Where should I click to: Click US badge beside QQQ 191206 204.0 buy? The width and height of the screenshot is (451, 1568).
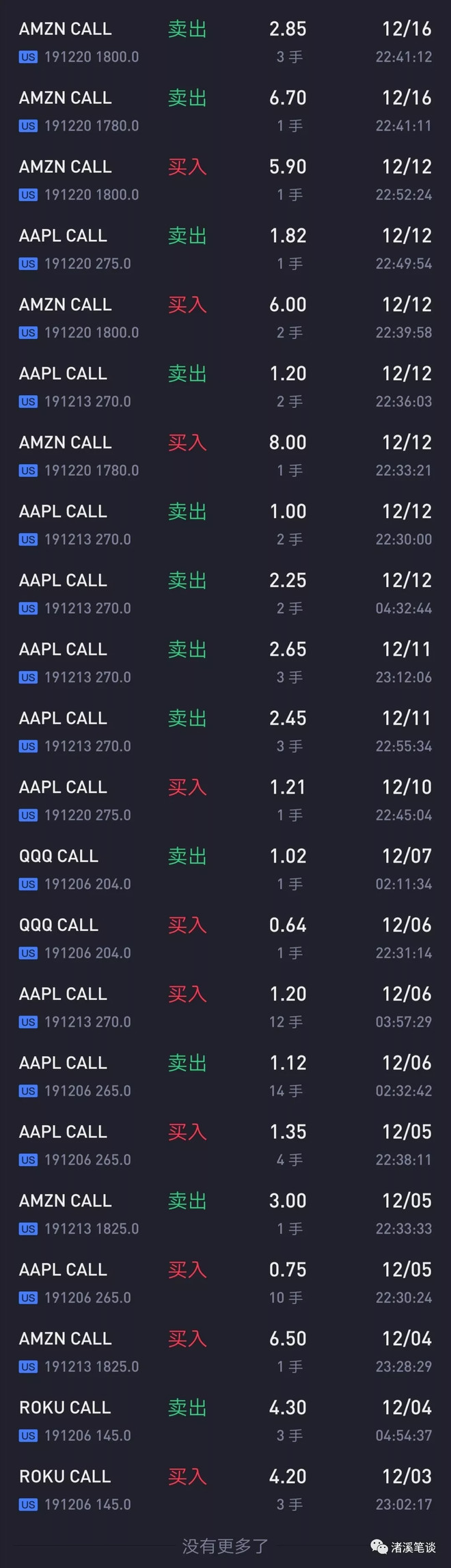pos(28,953)
